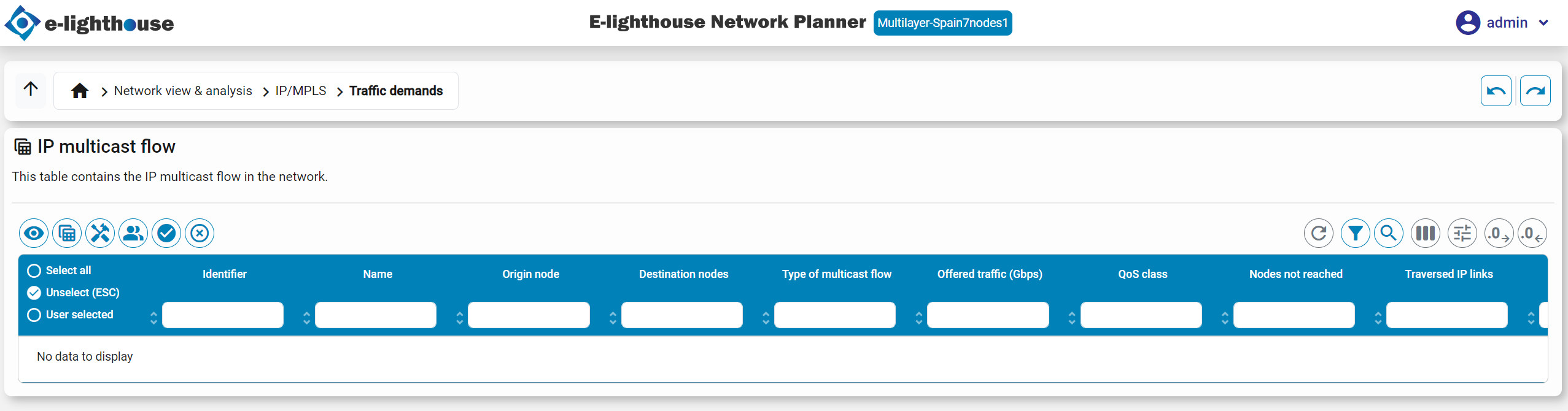Open Network view & analysis breadcrumb

tap(182, 90)
